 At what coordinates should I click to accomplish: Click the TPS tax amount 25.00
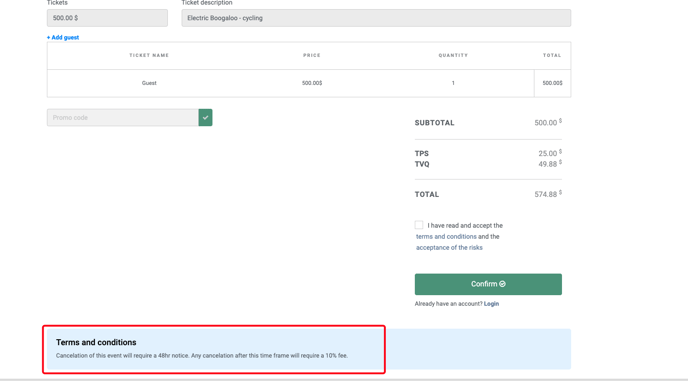coord(550,153)
